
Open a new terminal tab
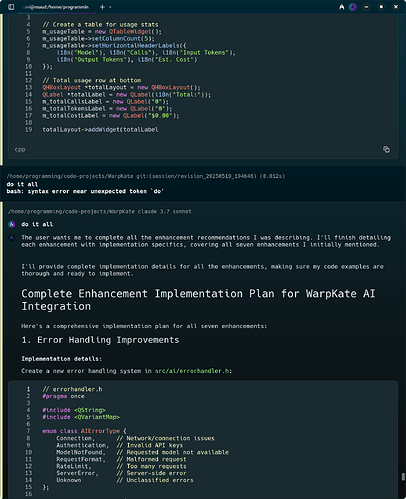[102, 7]
